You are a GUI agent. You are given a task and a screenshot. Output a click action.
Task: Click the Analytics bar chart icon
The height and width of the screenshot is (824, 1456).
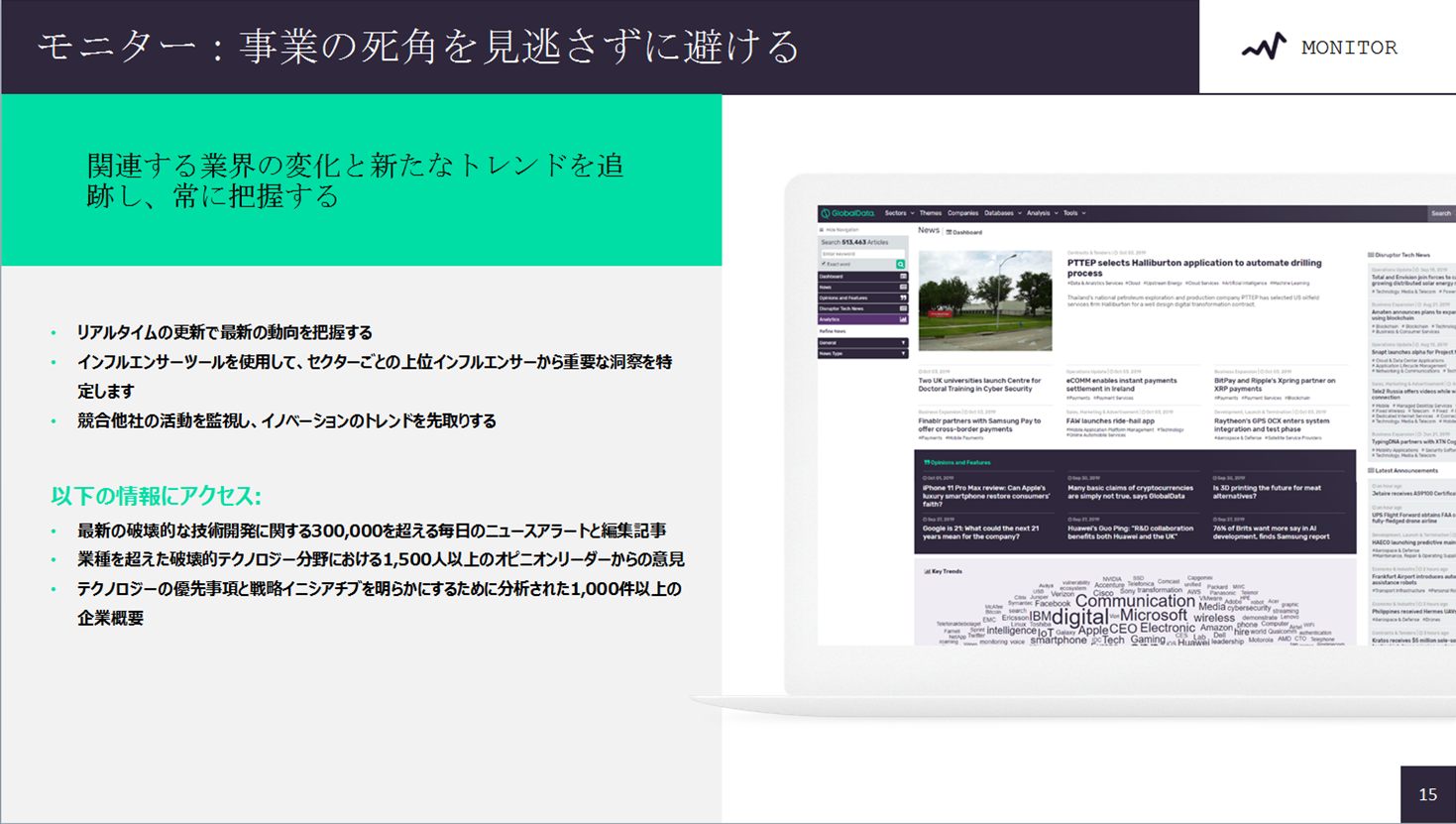(x=902, y=319)
